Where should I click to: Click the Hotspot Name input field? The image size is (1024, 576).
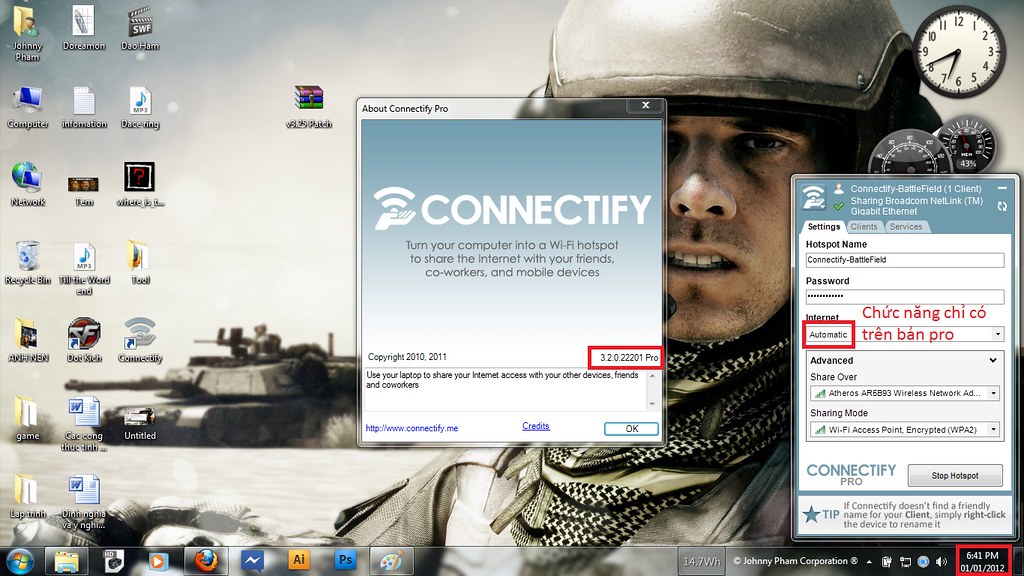904,260
